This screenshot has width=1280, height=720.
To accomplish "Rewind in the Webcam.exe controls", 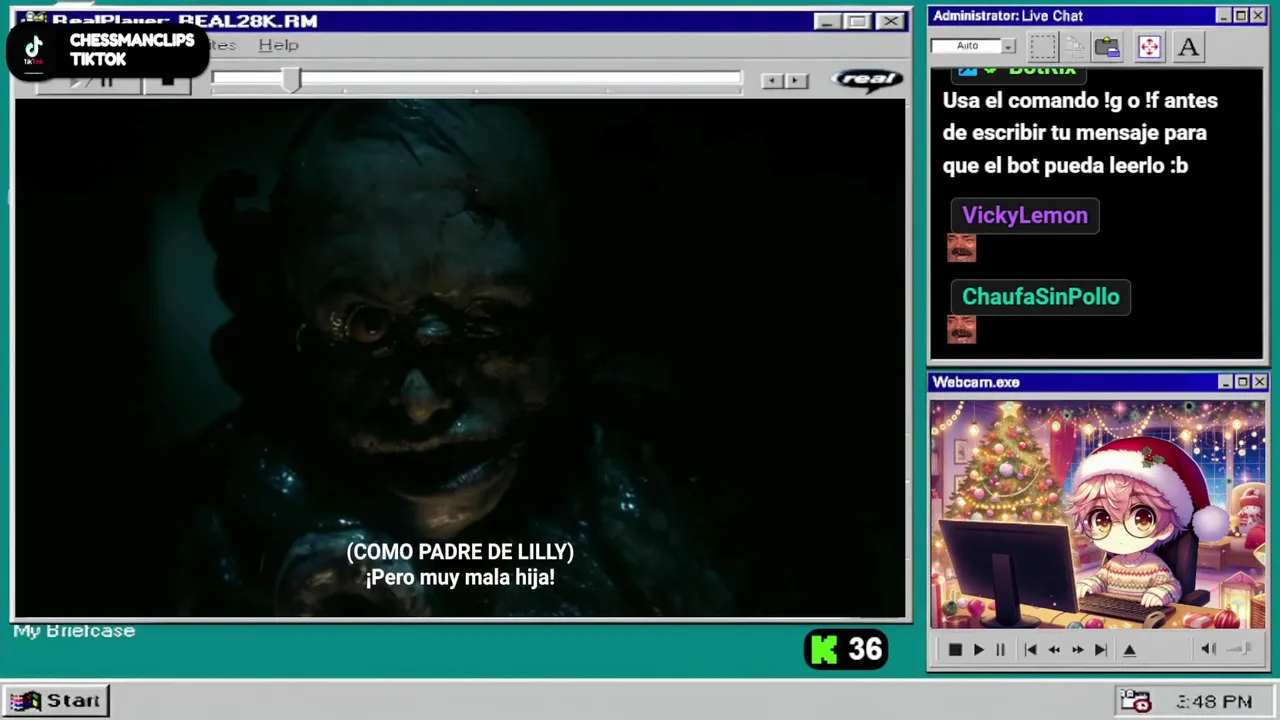I will click(x=1053, y=650).
